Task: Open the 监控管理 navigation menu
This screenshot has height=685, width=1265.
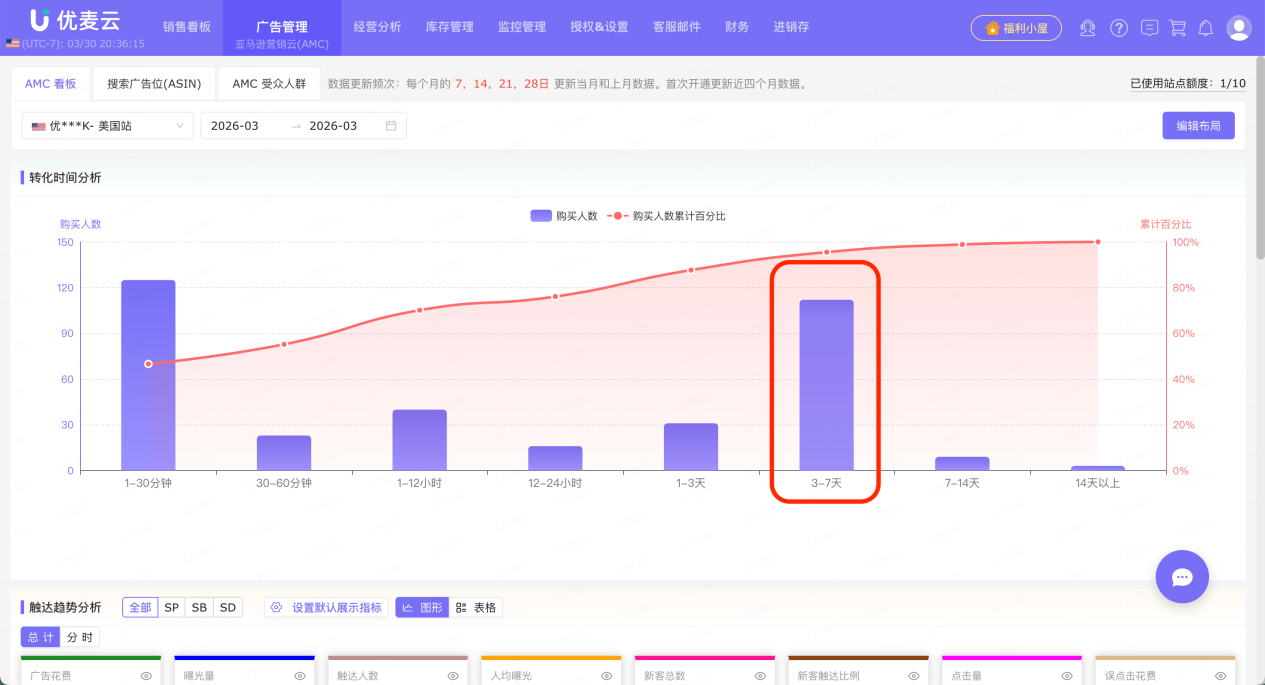Action: (522, 27)
